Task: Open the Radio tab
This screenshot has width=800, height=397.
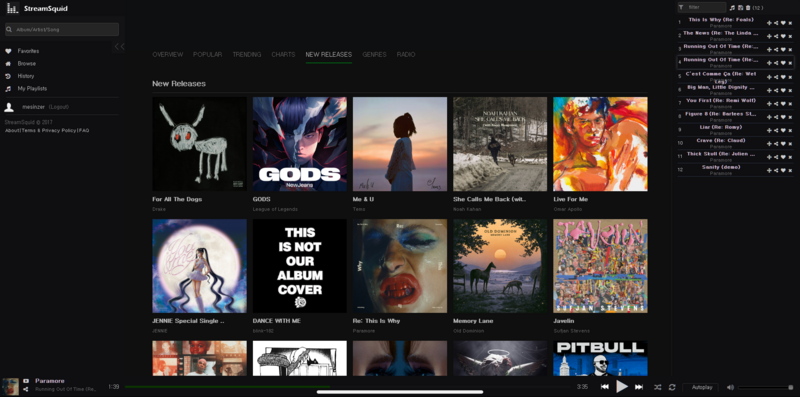Action: [x=406, y=55]
